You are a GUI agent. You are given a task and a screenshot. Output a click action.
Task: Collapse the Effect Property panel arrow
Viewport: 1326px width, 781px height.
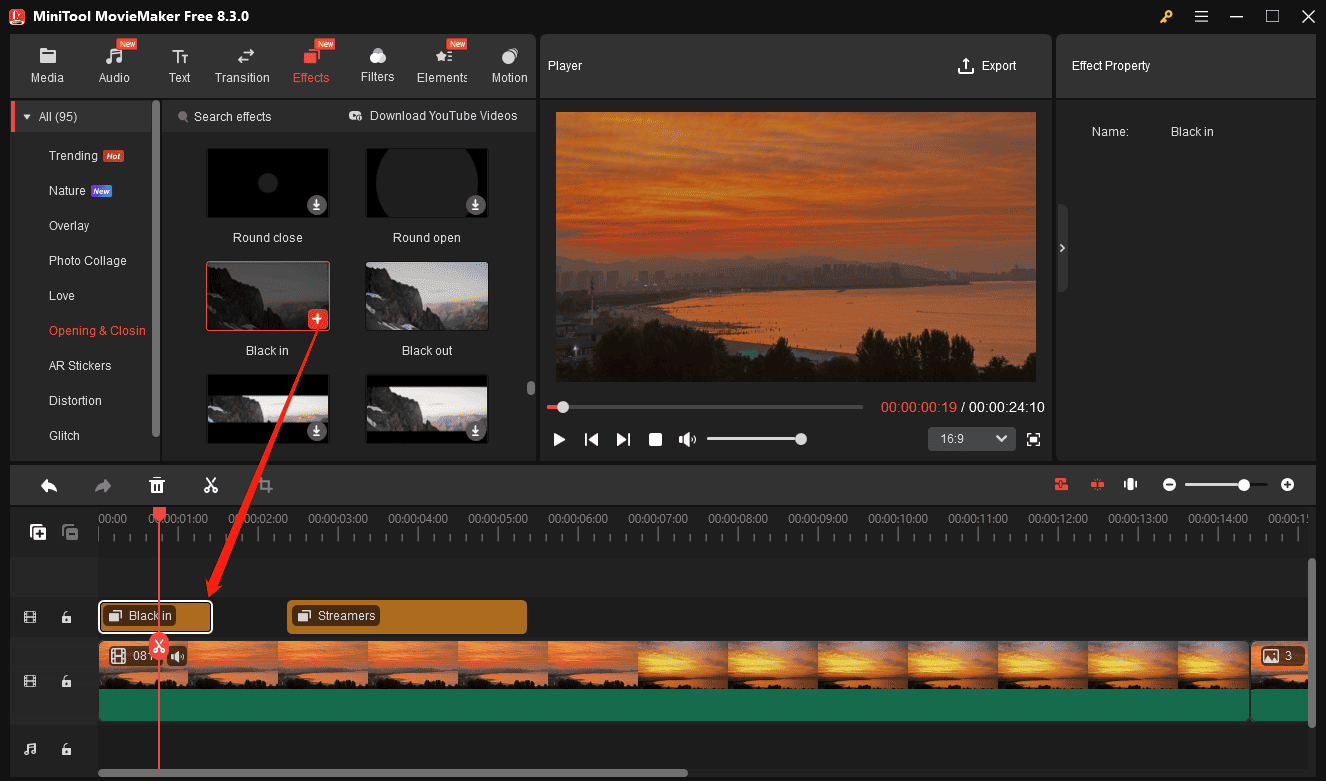point(1062,248)
